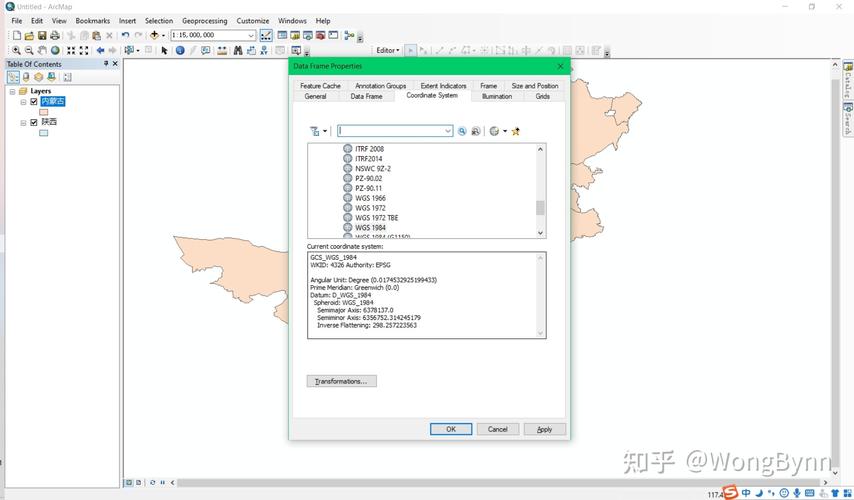Select the Zoom In tool

(16, 50)
